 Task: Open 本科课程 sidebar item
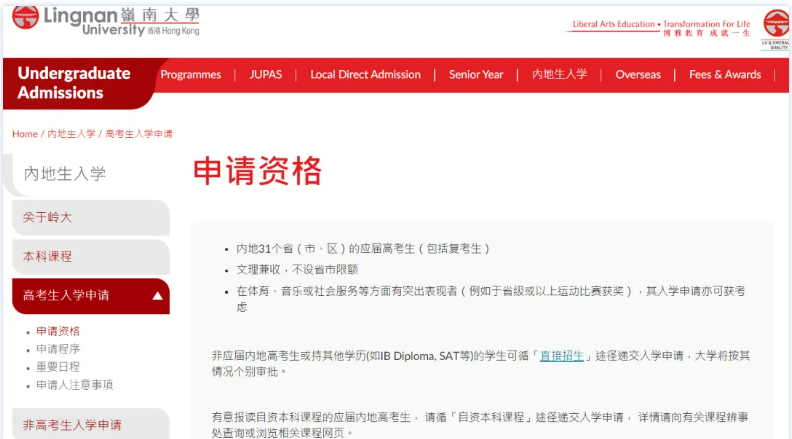pyautogui.click(x=48, y=256)
